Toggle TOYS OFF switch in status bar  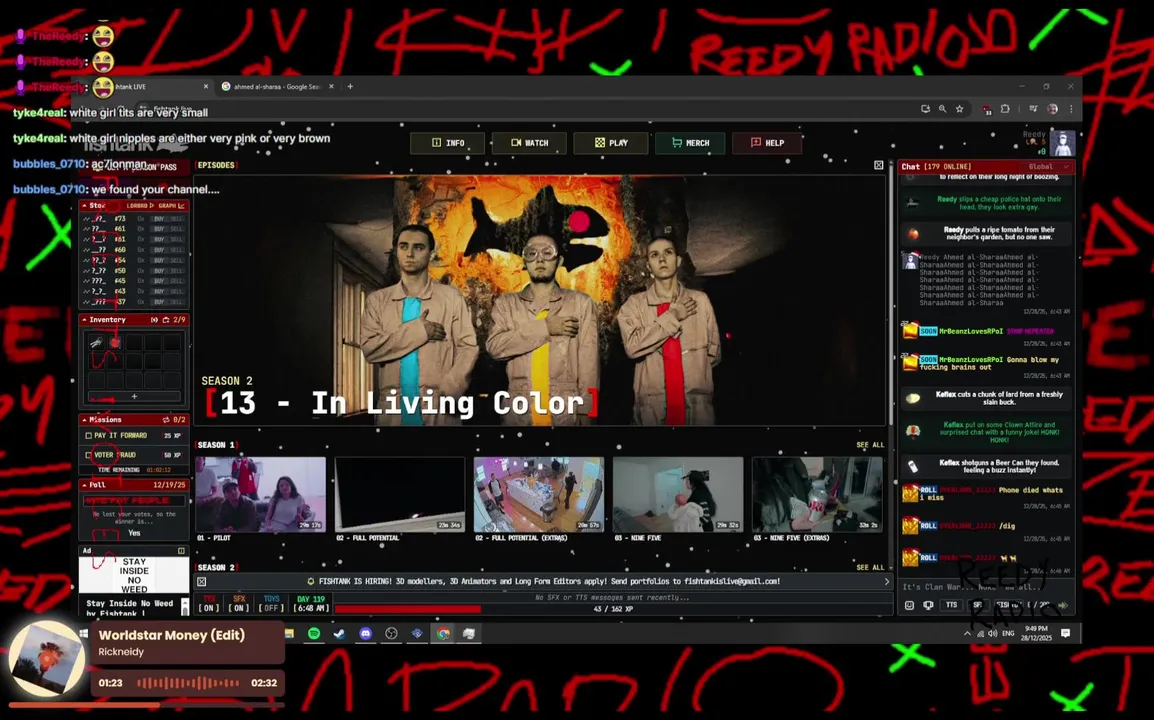click(272, 604)
